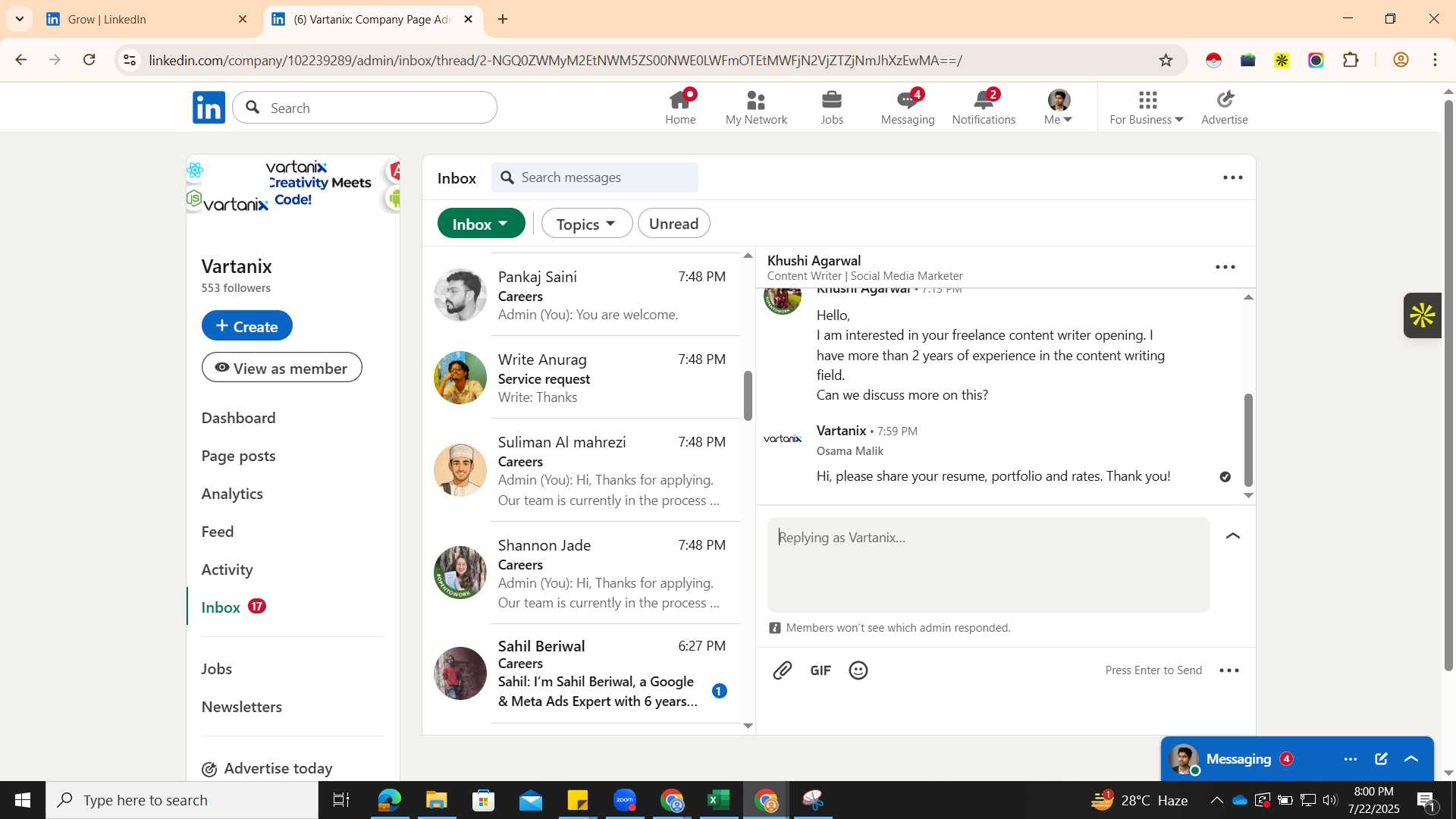Open Zoom from the taskbar
1456x819 pixels.
625,800
